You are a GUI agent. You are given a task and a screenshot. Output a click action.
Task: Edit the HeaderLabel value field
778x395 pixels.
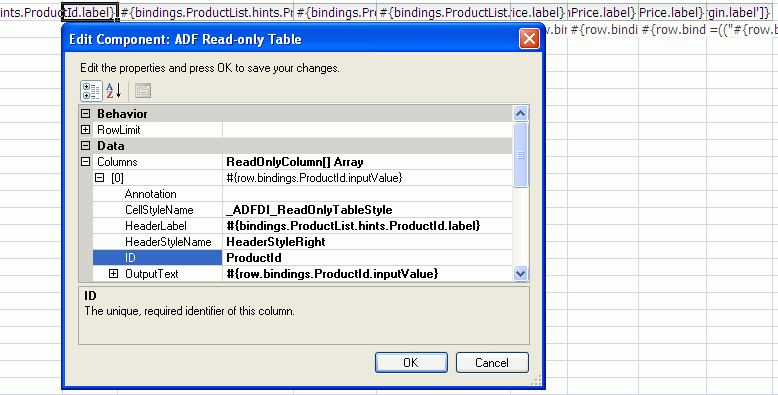367,226
